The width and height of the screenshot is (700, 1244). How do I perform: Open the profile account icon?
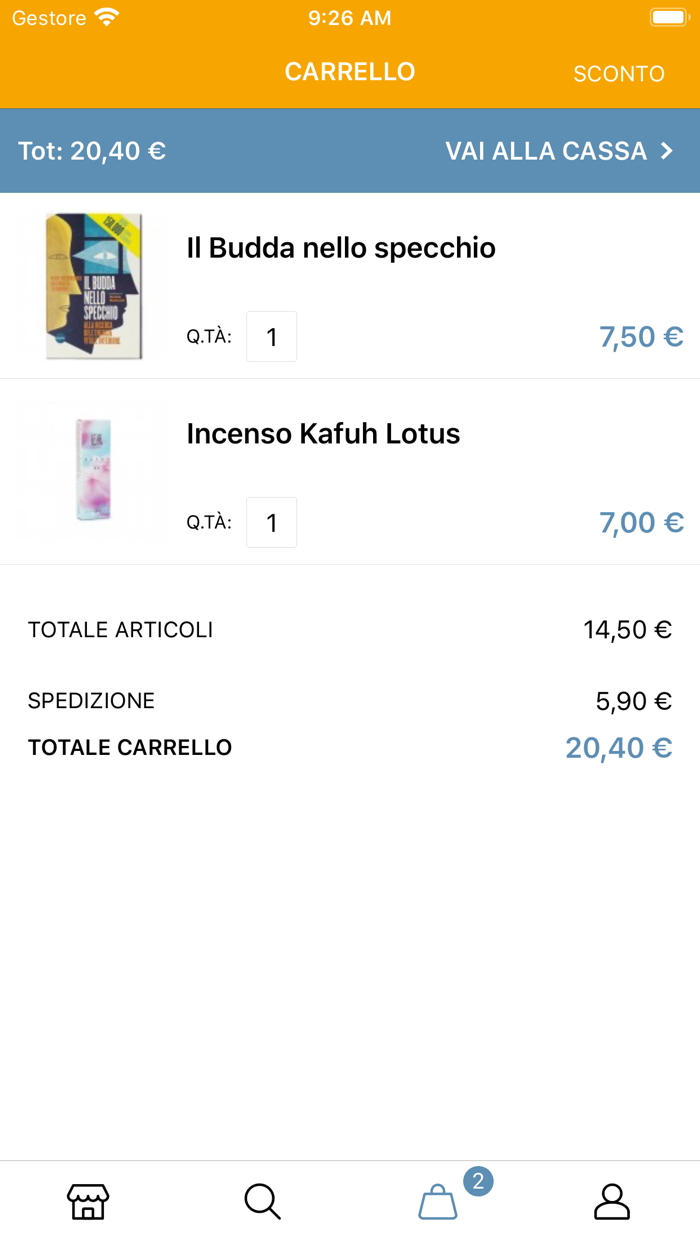click(612, 1202)
